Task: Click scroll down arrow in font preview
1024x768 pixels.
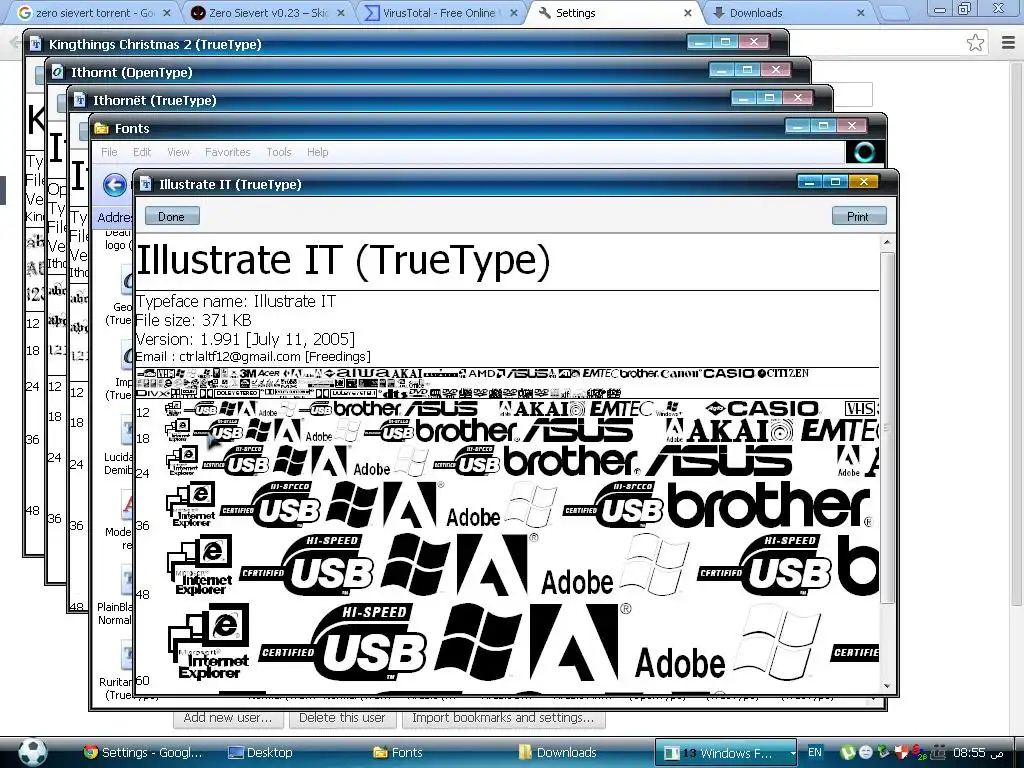Action: point(887,686)
